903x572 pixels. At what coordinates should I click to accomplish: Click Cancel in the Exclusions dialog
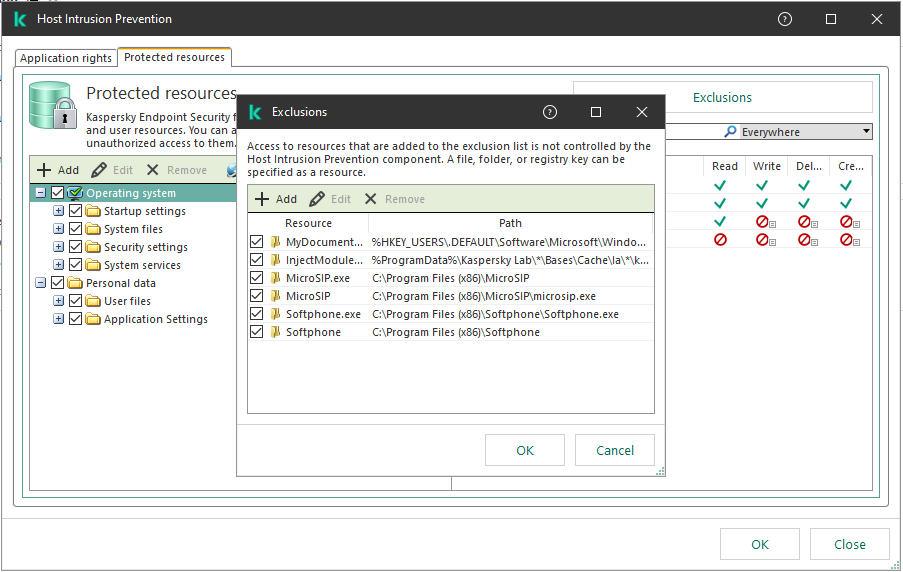614,450
